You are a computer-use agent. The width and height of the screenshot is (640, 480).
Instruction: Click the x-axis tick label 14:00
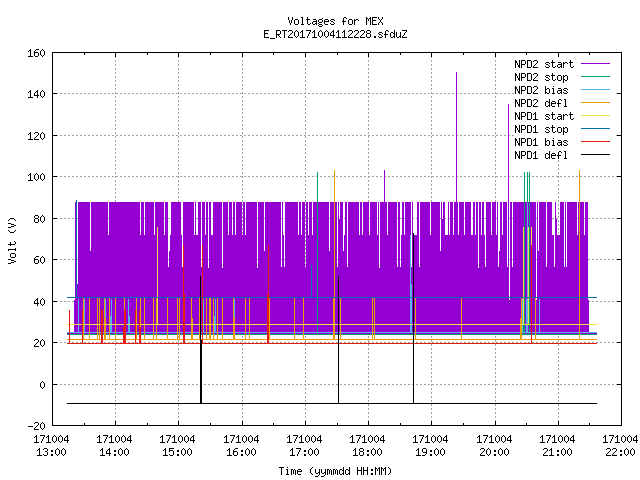coord(115,453)
